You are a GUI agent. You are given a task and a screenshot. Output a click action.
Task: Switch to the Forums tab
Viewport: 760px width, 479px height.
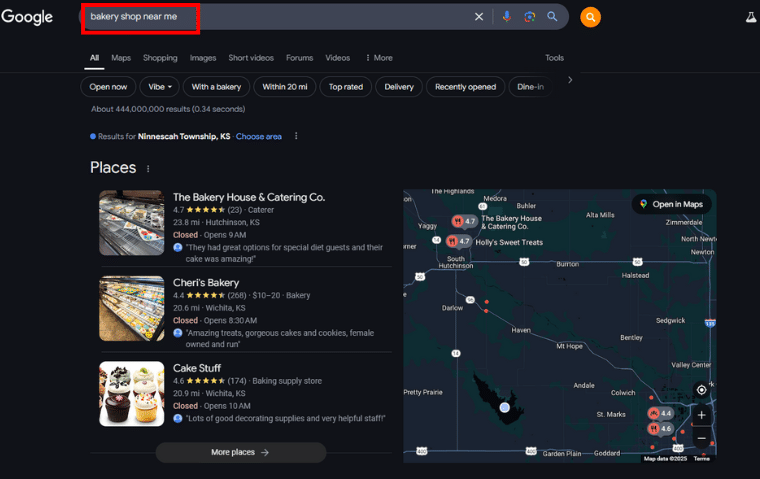299,58
